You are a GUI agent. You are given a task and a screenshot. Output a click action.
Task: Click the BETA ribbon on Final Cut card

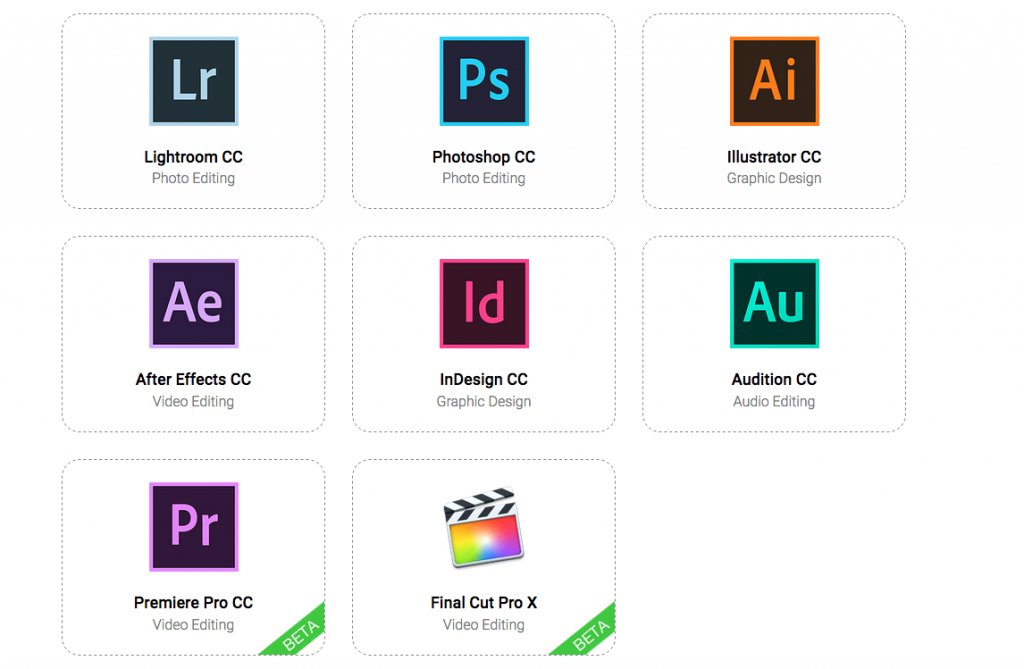click(592, 634)
